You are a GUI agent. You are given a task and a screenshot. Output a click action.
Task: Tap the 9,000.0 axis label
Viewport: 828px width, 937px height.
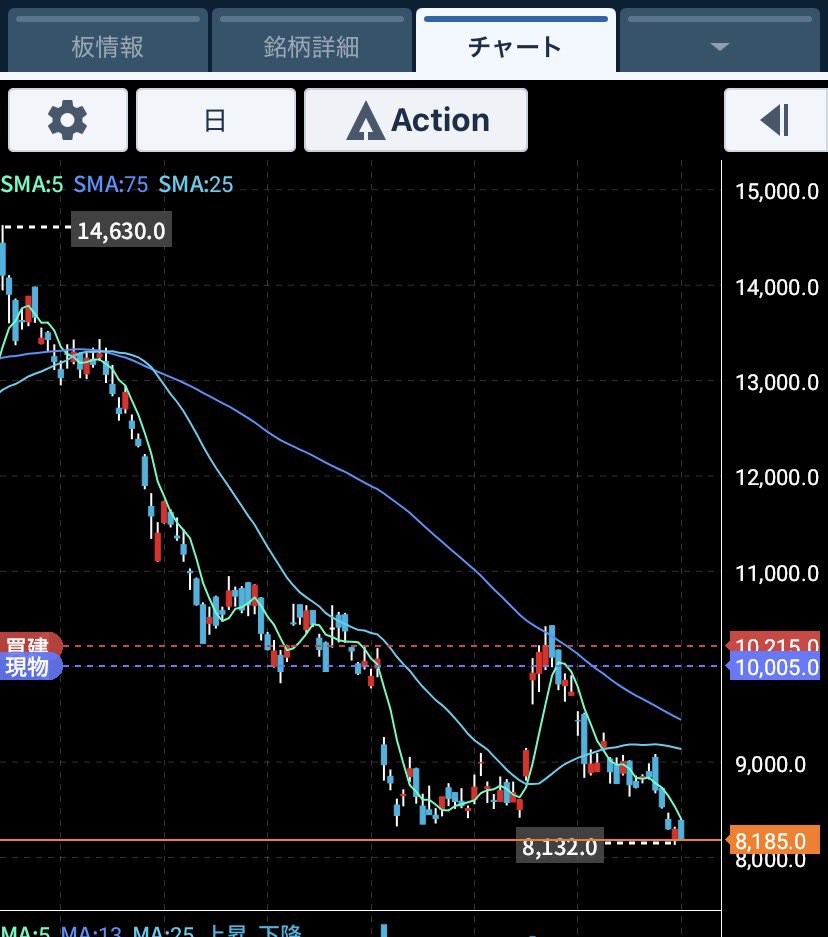pos(771,764)
